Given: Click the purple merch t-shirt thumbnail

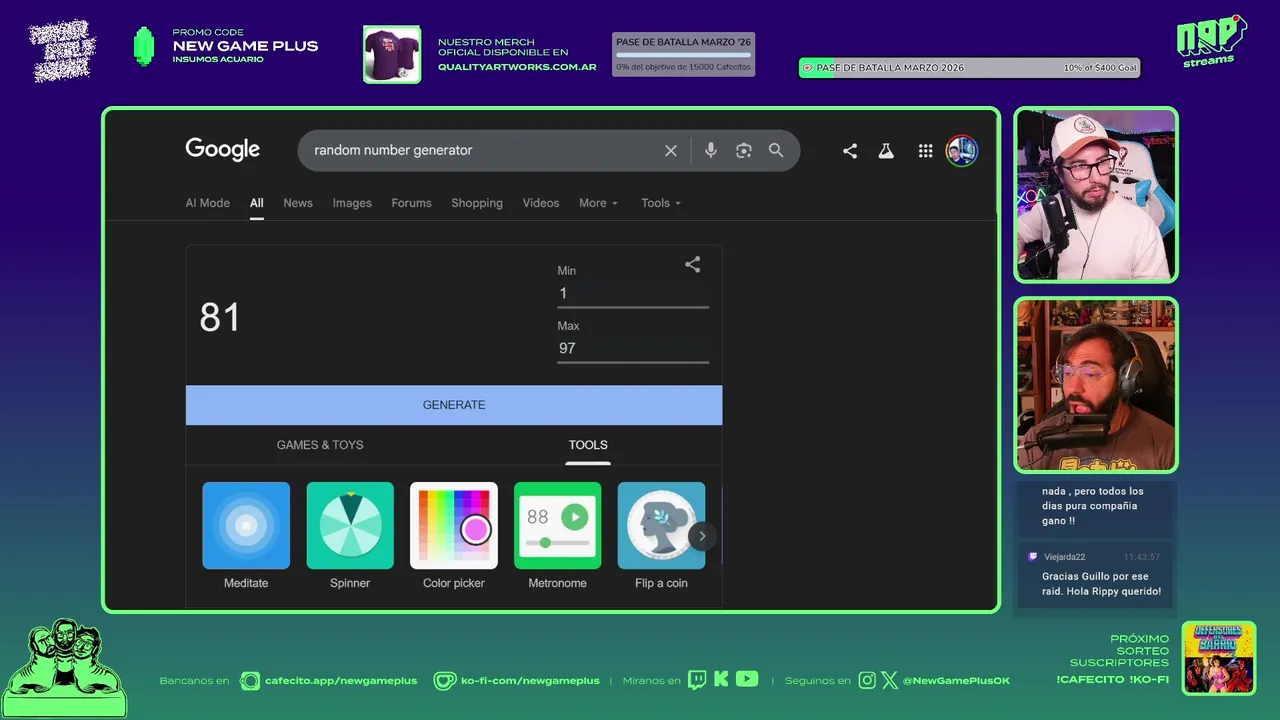Looking at the screenshot, I should click(x=392, y=54).
